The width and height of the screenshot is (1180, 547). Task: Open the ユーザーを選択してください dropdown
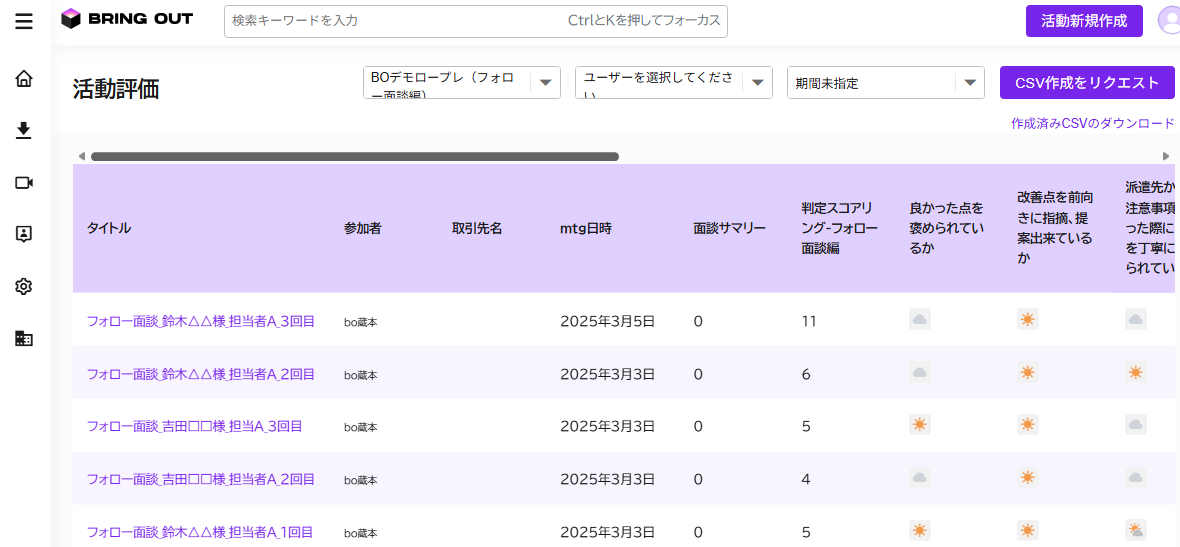[674, 83]
